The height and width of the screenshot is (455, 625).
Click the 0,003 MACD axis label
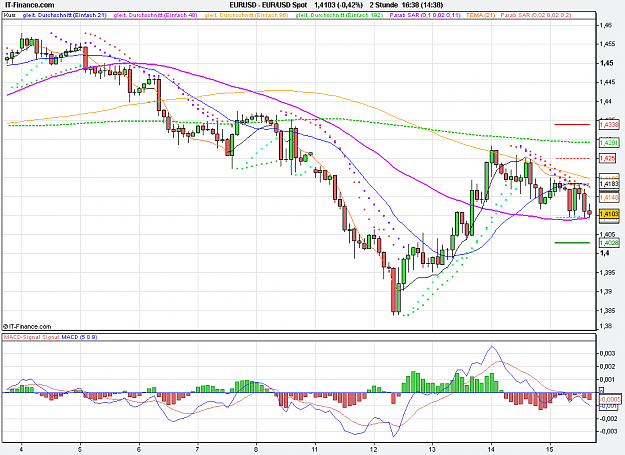click(608, 353)
